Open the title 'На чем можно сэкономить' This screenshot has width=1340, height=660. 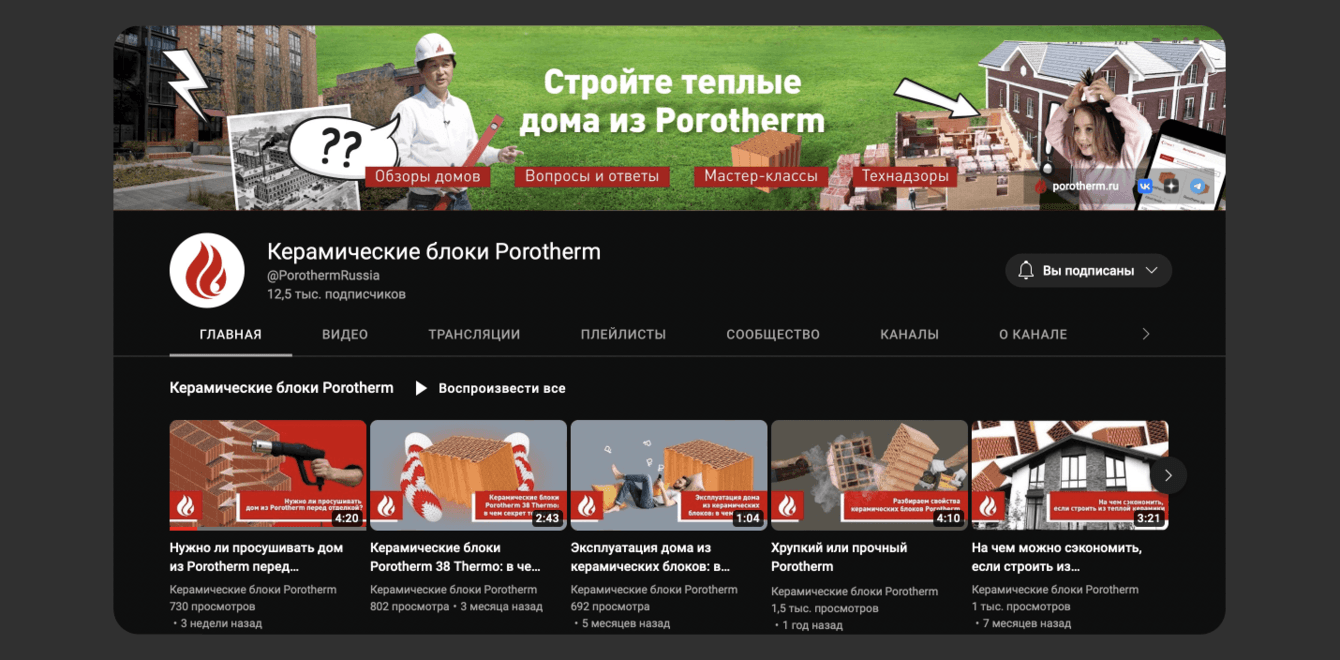click(x=1057, y=557)
